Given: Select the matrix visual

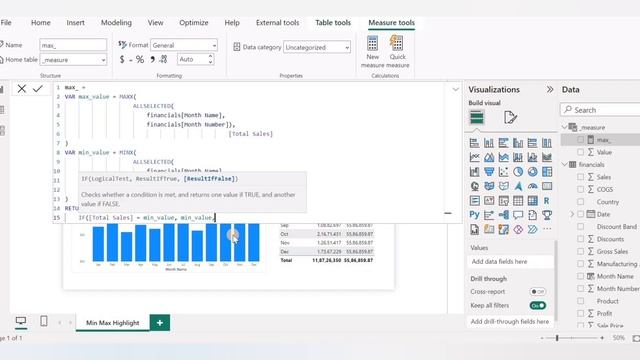Looking at the screenshot, I should pyautogui.click(x=532, y=200).
